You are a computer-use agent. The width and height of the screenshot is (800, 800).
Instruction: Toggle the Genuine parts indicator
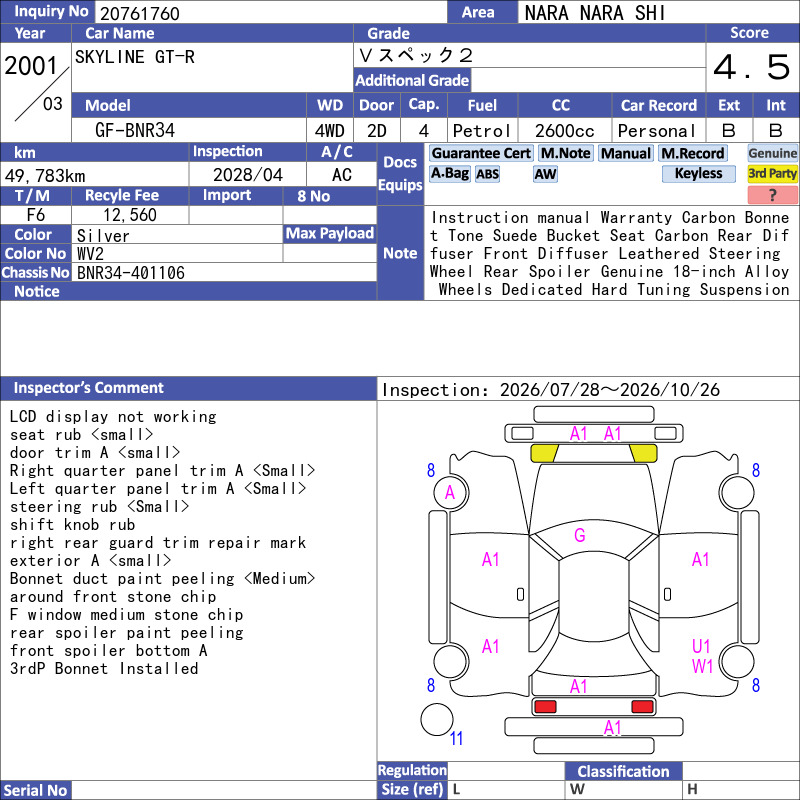pos(772,153)
